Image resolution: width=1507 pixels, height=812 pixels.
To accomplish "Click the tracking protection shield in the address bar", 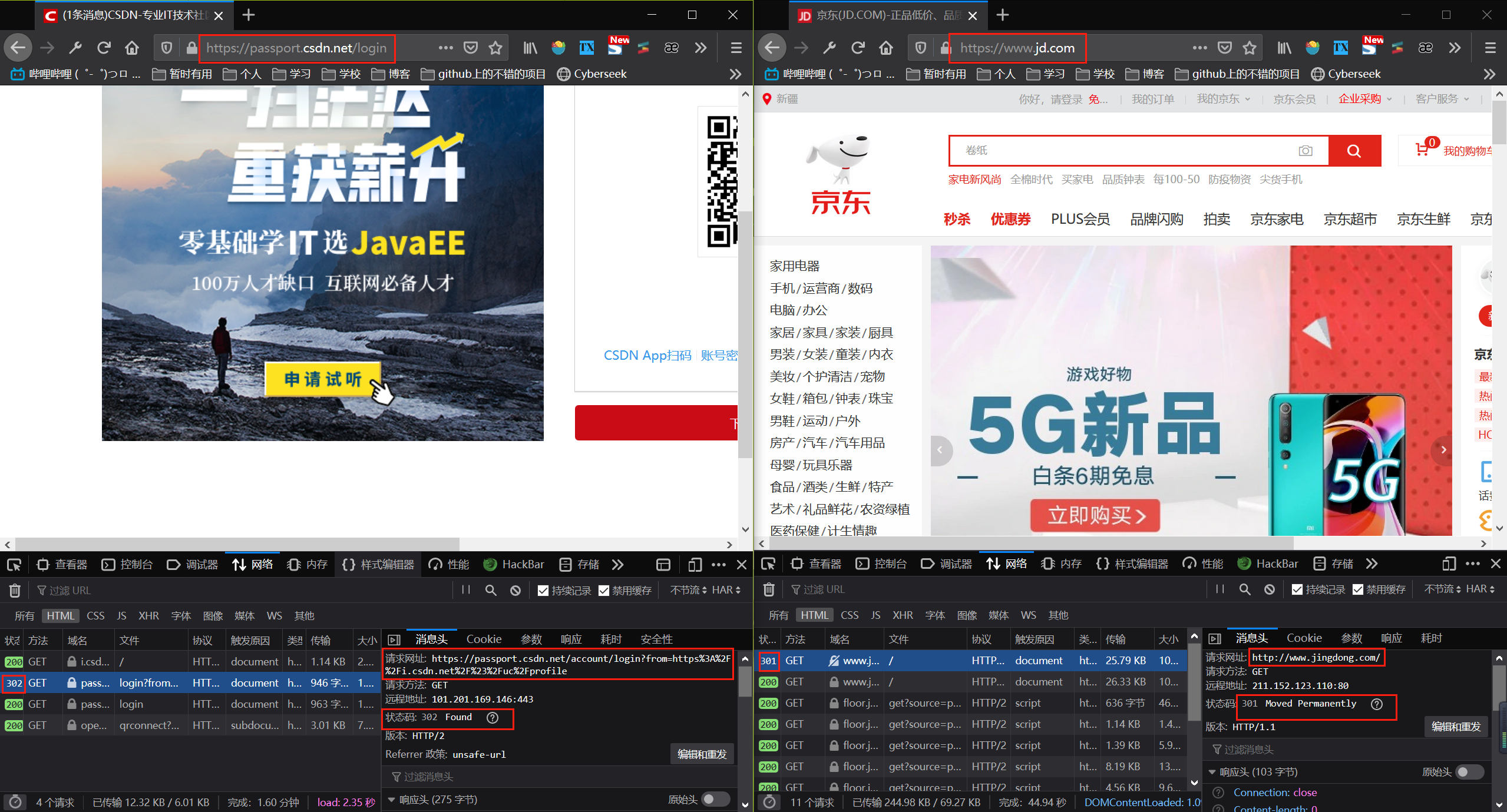I will (166, 48).
